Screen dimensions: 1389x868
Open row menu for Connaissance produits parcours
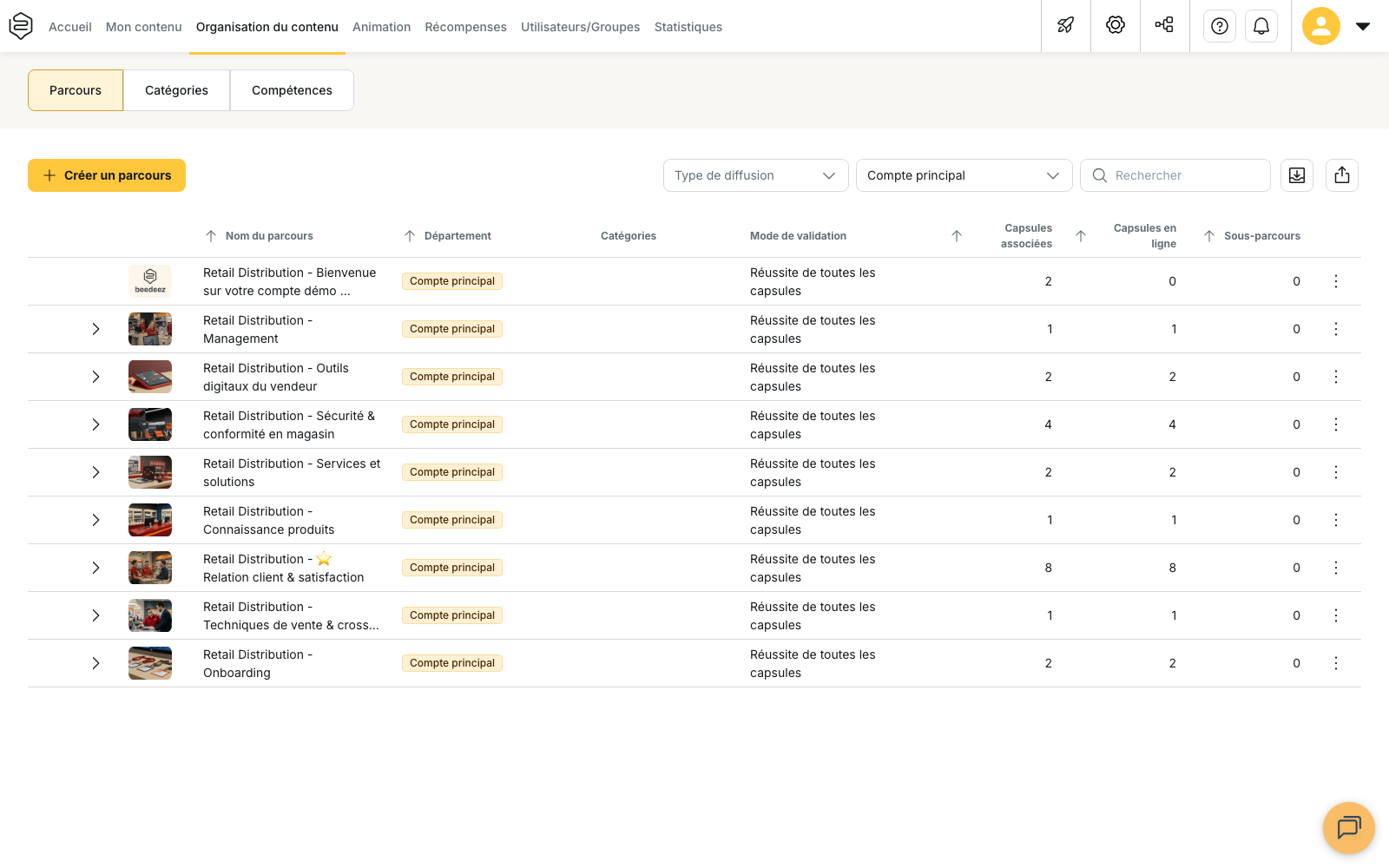click(1336, 520)
